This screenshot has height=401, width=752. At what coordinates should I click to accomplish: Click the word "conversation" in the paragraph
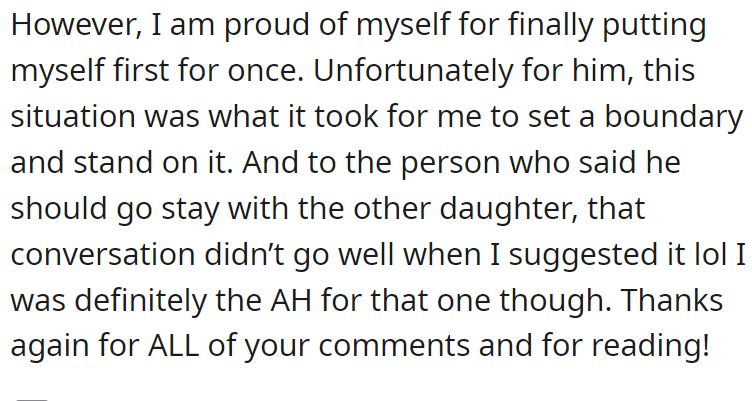coord(103,254)
